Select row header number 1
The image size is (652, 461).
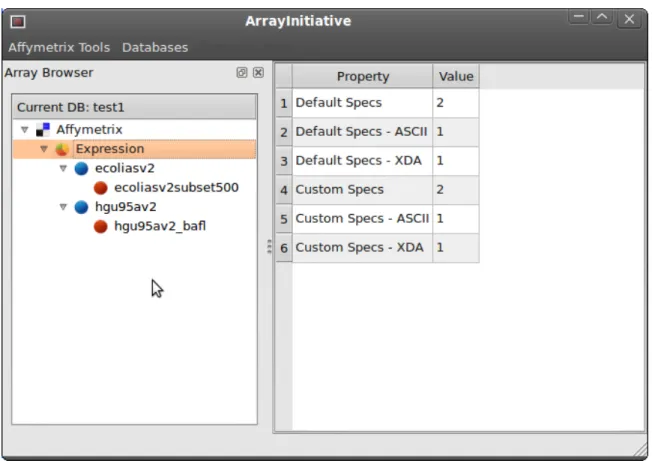pyautogui.click(x=284, y=103)
